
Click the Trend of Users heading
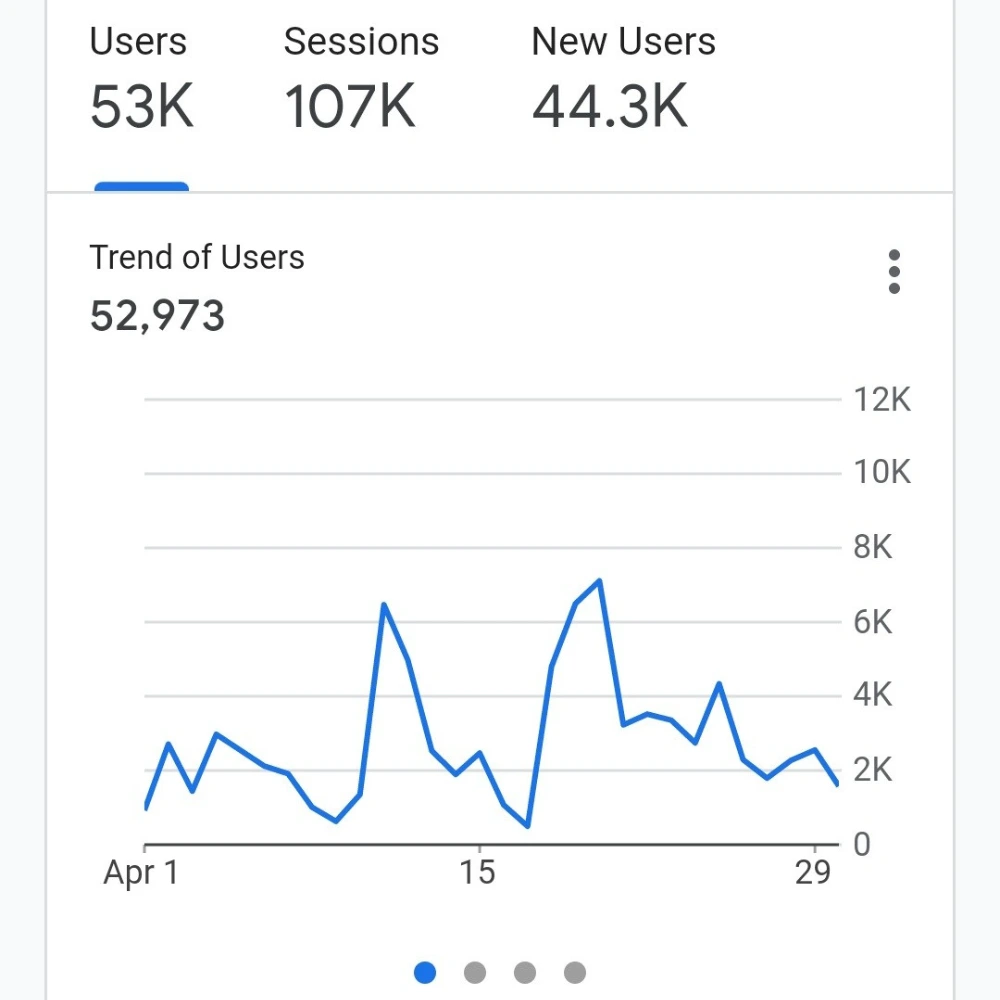197,257
